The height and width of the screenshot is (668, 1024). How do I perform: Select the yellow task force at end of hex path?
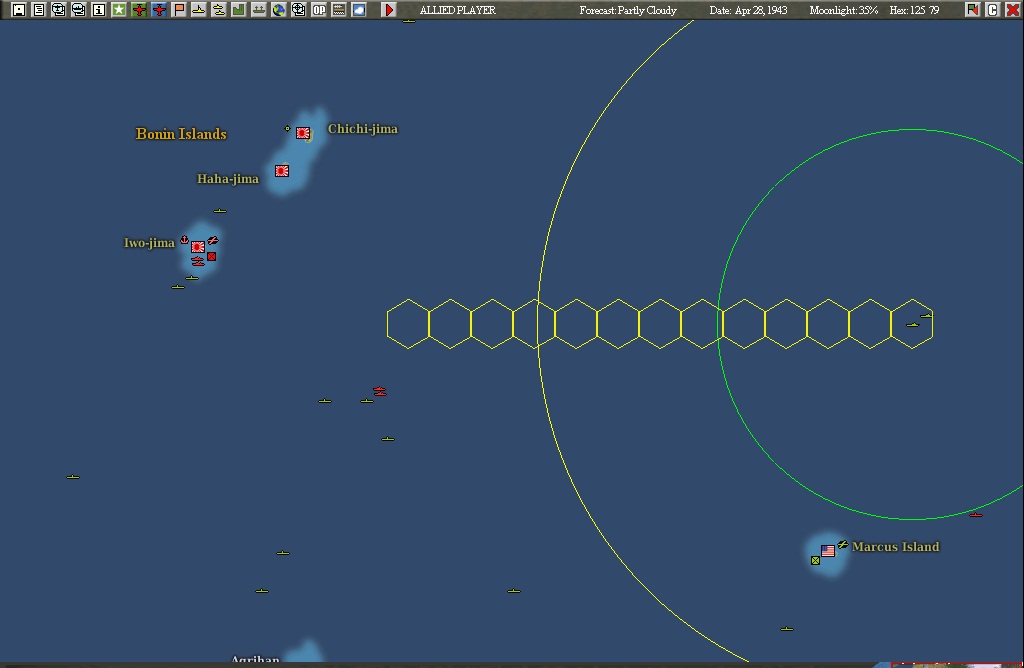point(912,325)
